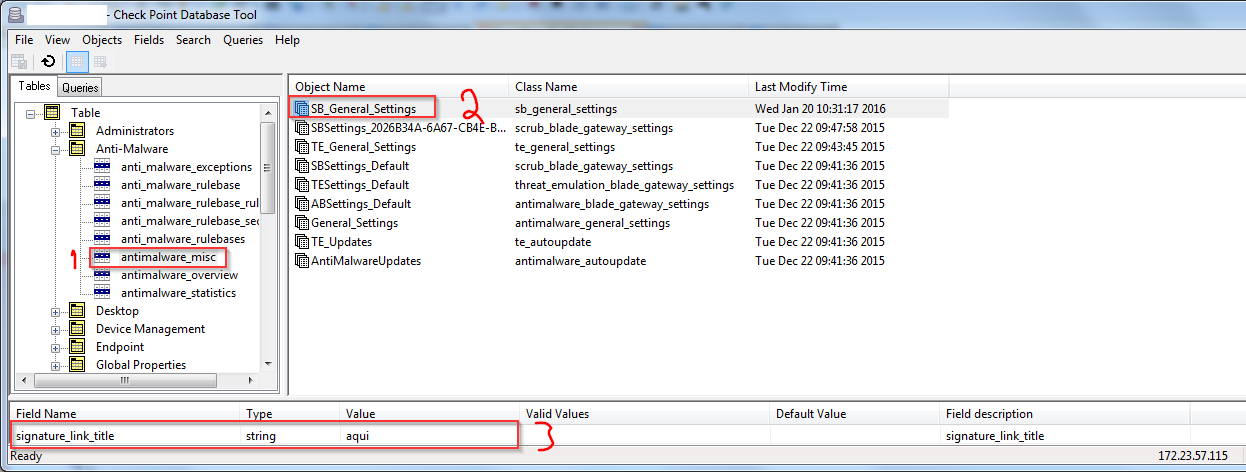Click the Field description column header
The image size is (1246, 472).
[1065, 414]
